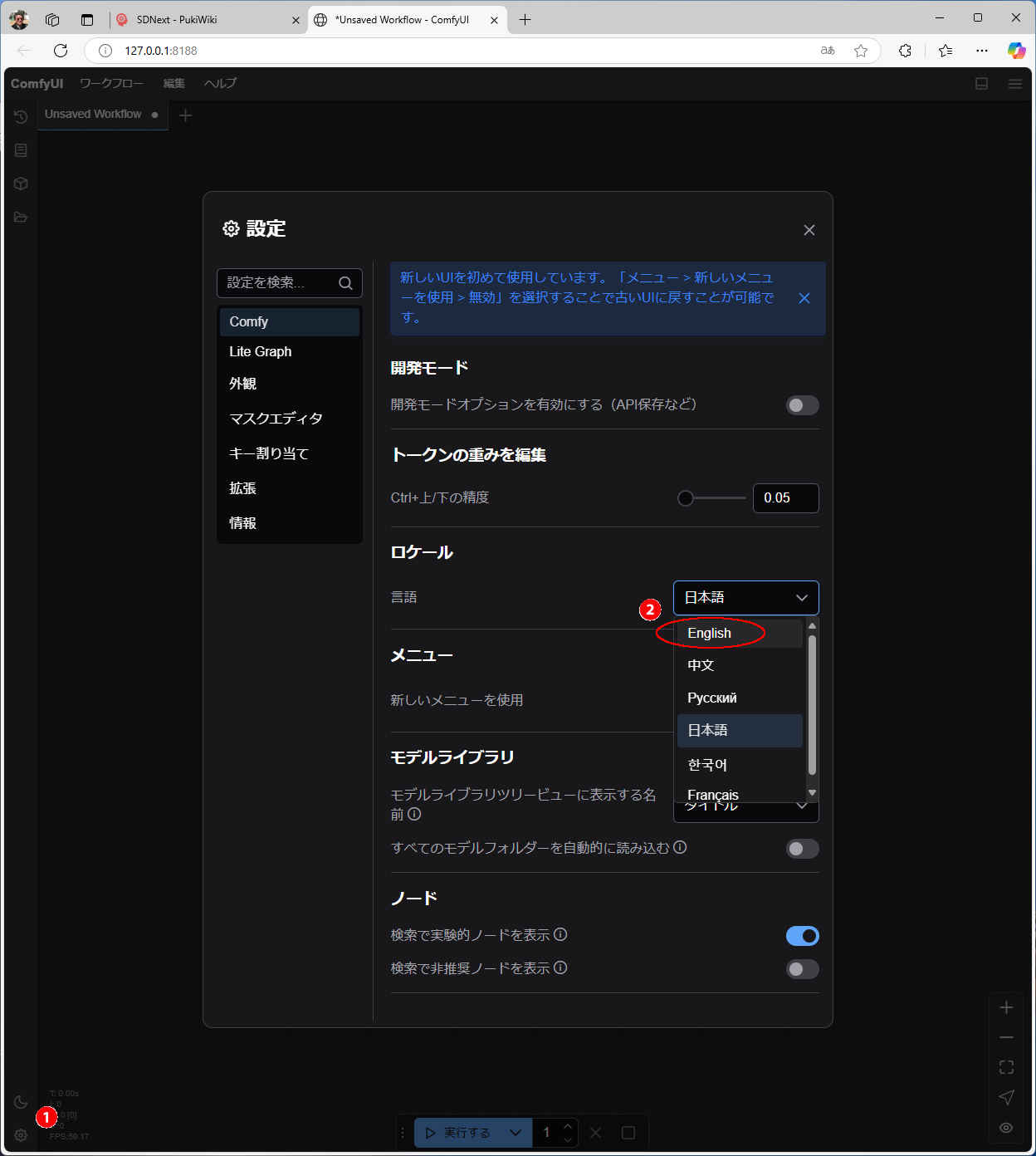Open the workflow history panel in sidebar
This screenshot has height=1156, width=1036.
coord(21,116)
